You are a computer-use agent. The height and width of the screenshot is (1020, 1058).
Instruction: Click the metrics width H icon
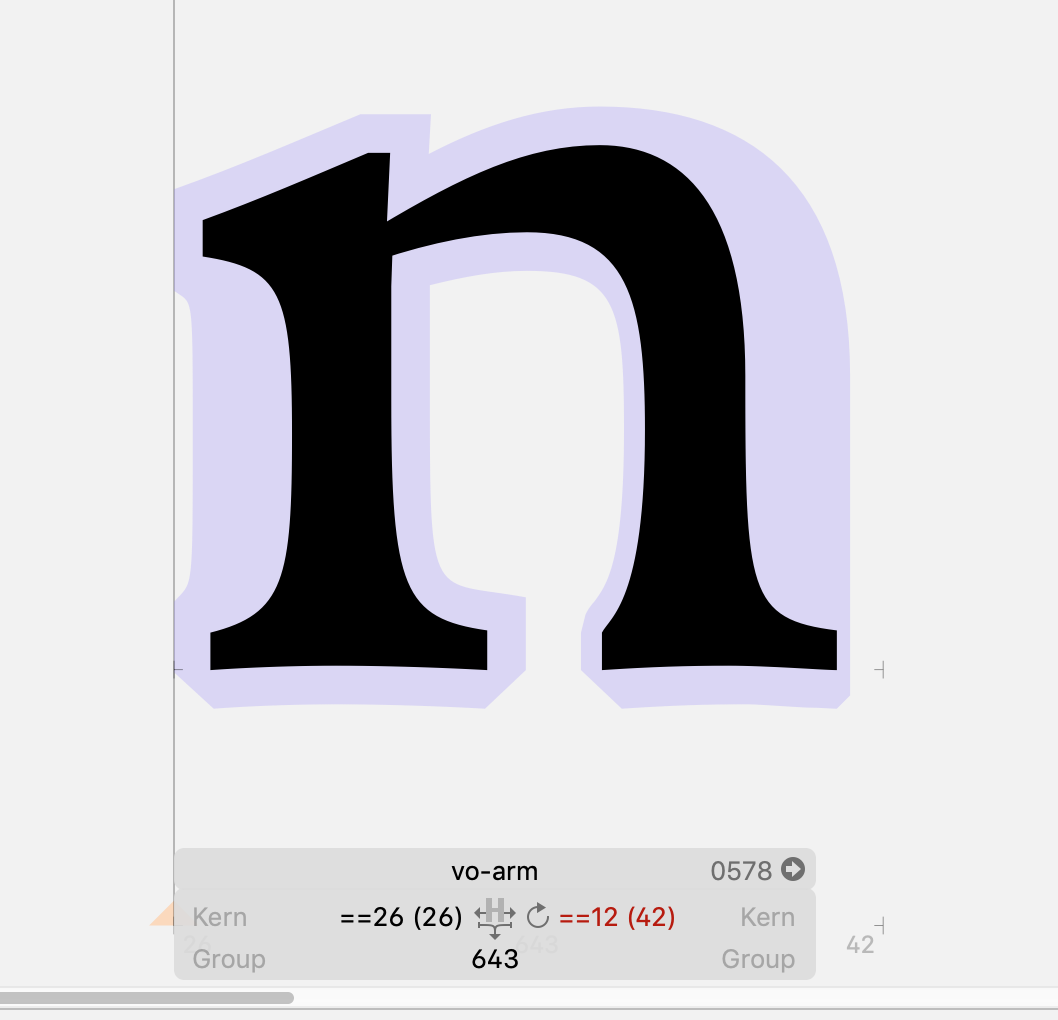pos(495,918)
